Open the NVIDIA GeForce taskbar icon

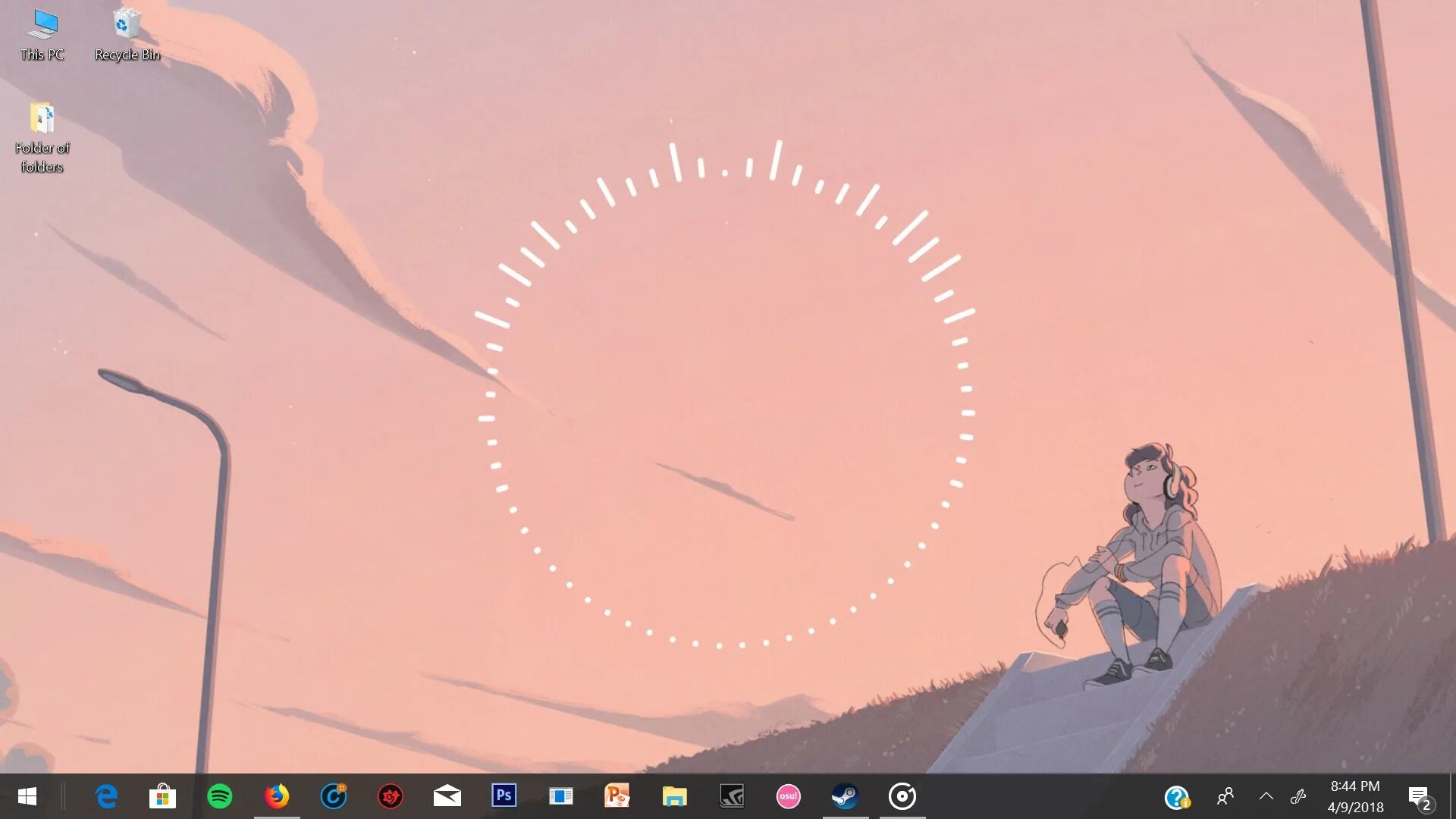(732, 796)
